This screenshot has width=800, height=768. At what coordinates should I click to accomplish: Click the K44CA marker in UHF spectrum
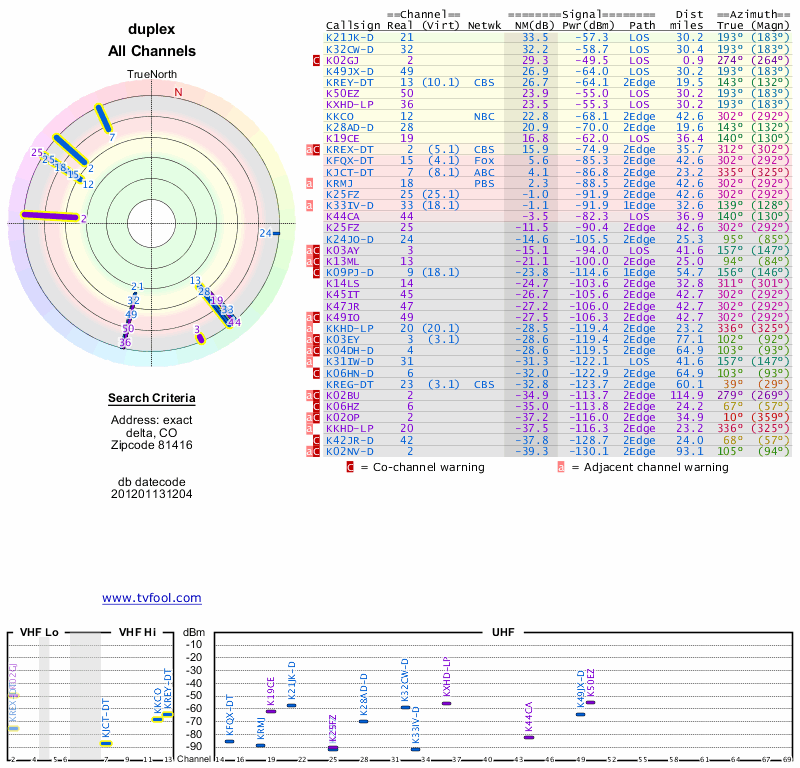529,737
